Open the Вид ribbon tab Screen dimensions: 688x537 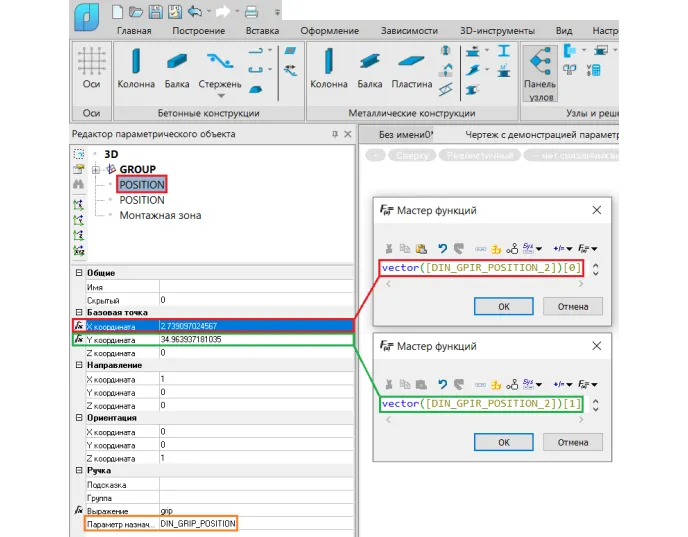pos(564,31)
